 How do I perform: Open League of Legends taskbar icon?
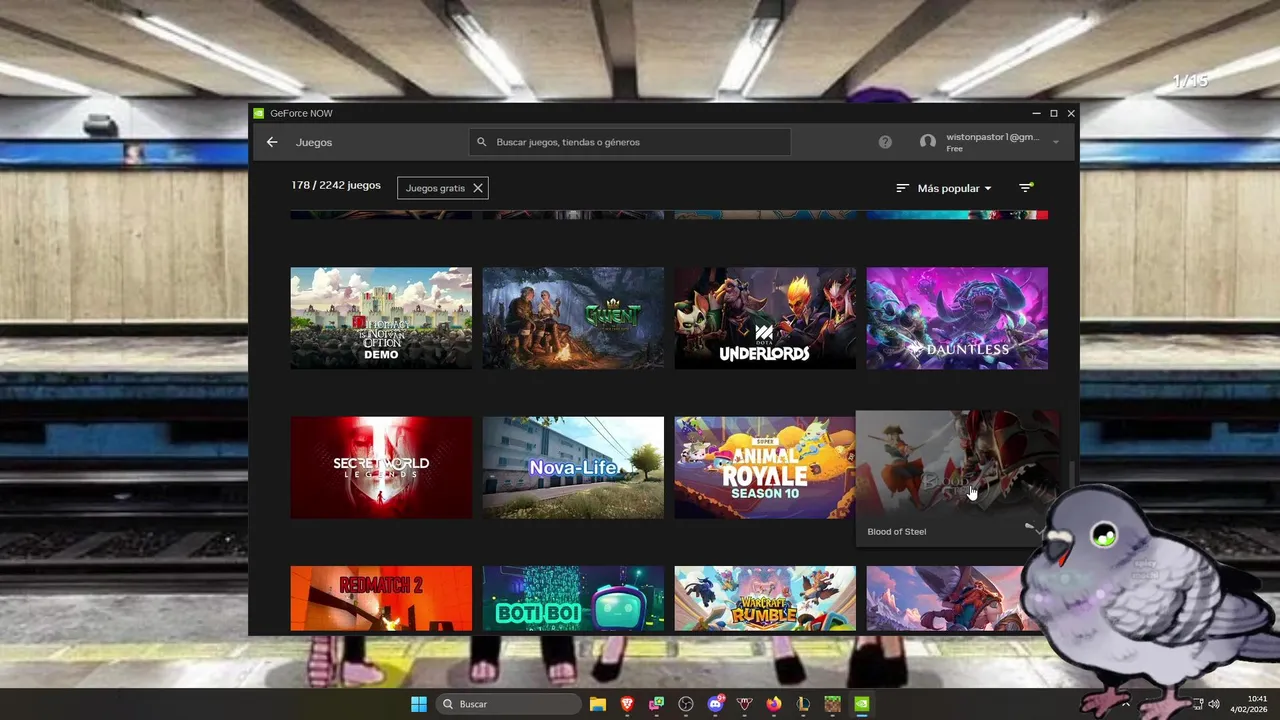coord(803,704)
